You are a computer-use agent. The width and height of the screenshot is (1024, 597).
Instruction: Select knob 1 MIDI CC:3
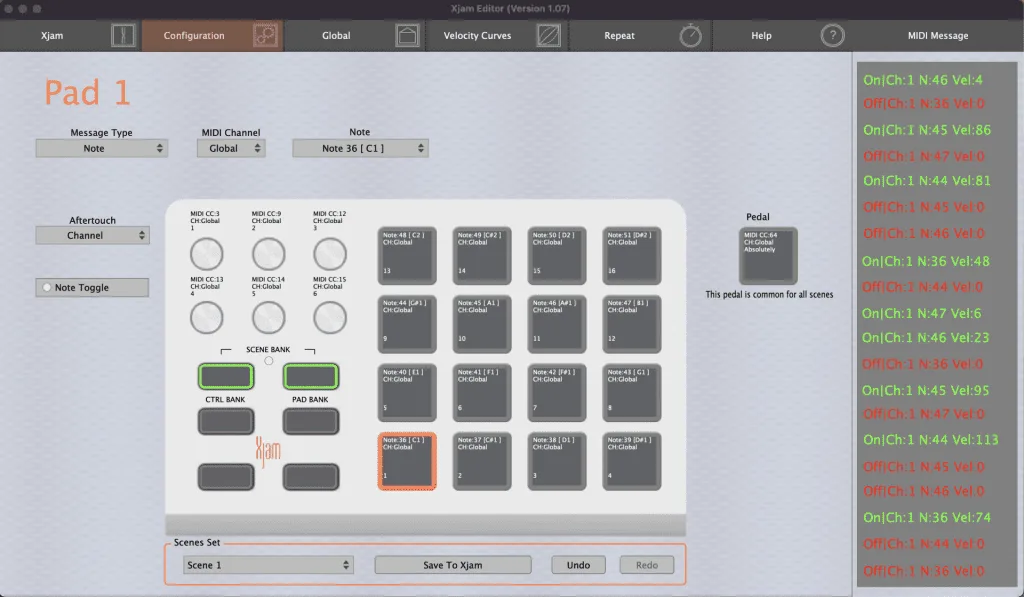(x=206, y=254)
